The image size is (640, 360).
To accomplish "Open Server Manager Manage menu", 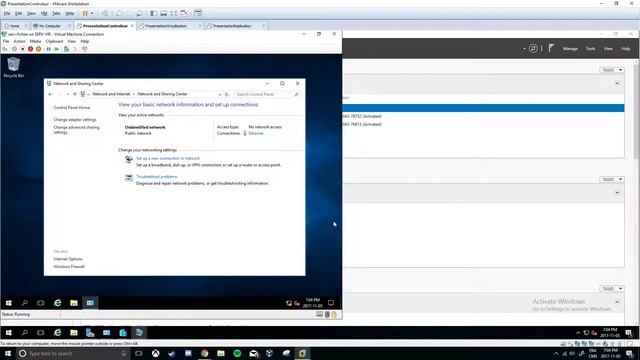I will (570, 49).
